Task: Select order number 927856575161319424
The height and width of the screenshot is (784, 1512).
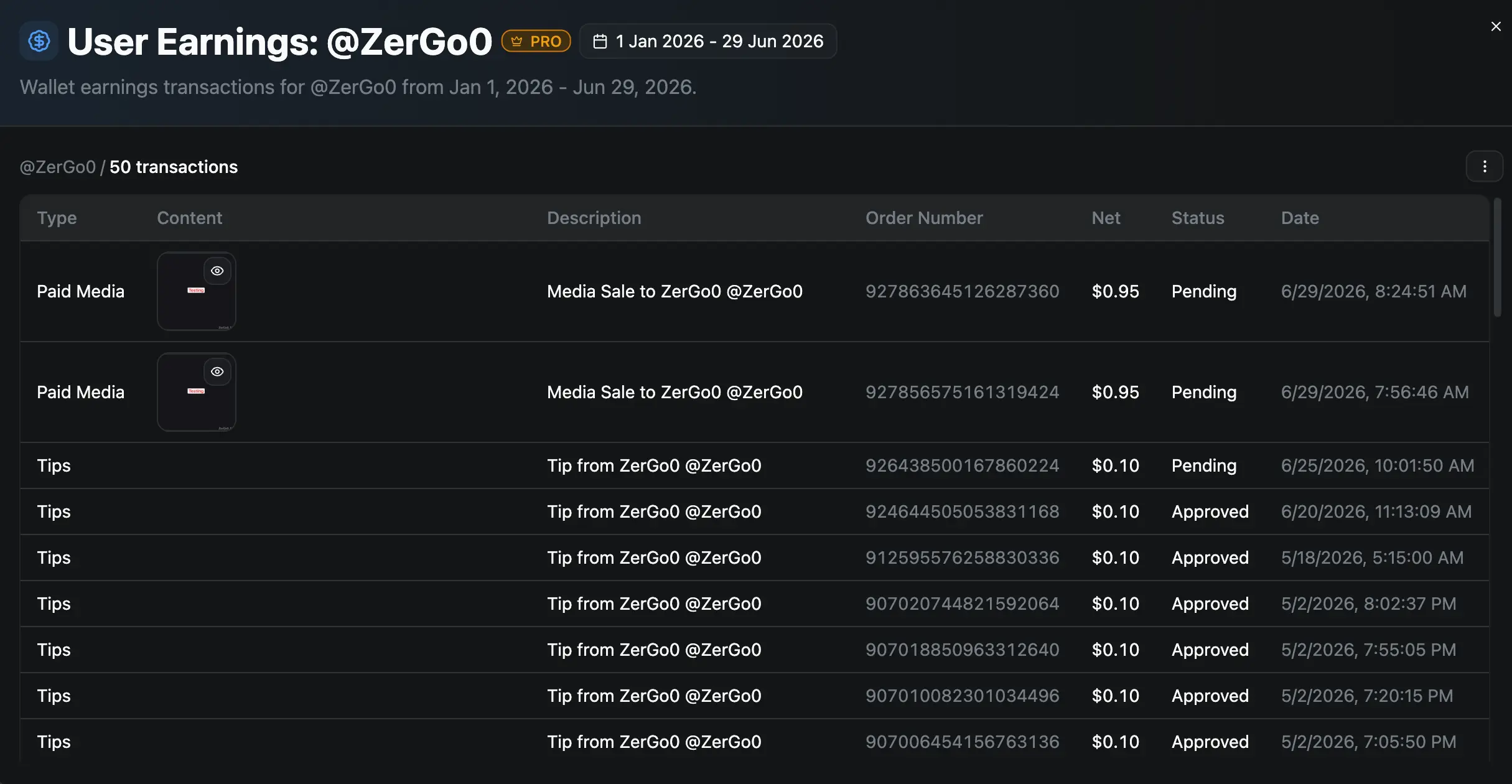Action: coord(962,392)
